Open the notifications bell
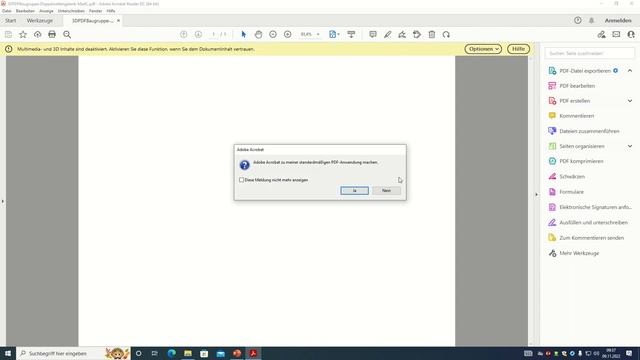640x360 pixels. pyautogui.click(x=591, y=20)
